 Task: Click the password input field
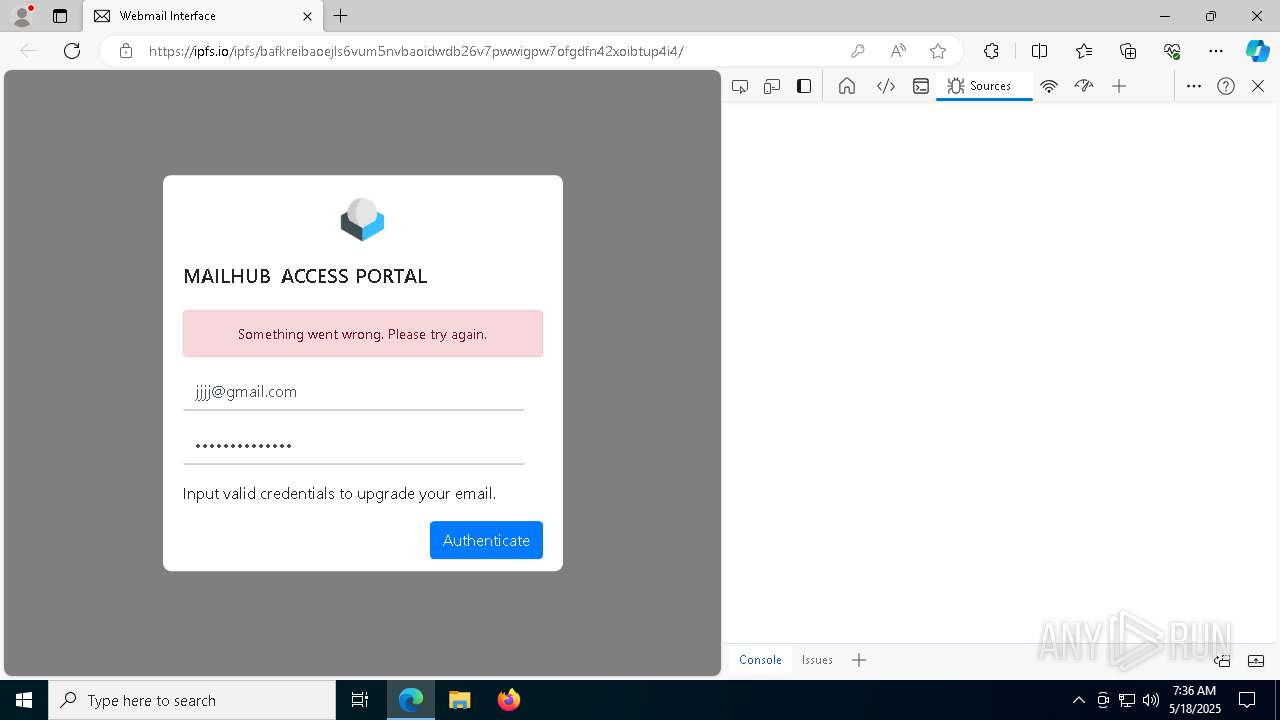click(x=354, y=446)
